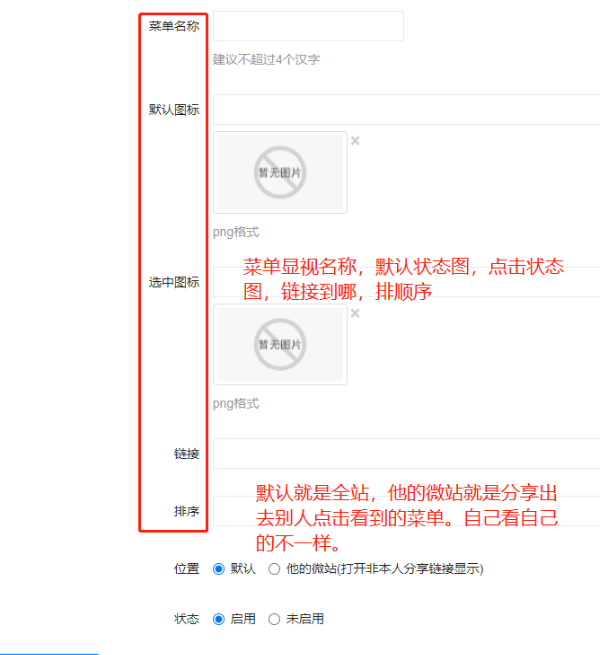
Task: Click the 菜单名称 label
Action: (174, 26)
